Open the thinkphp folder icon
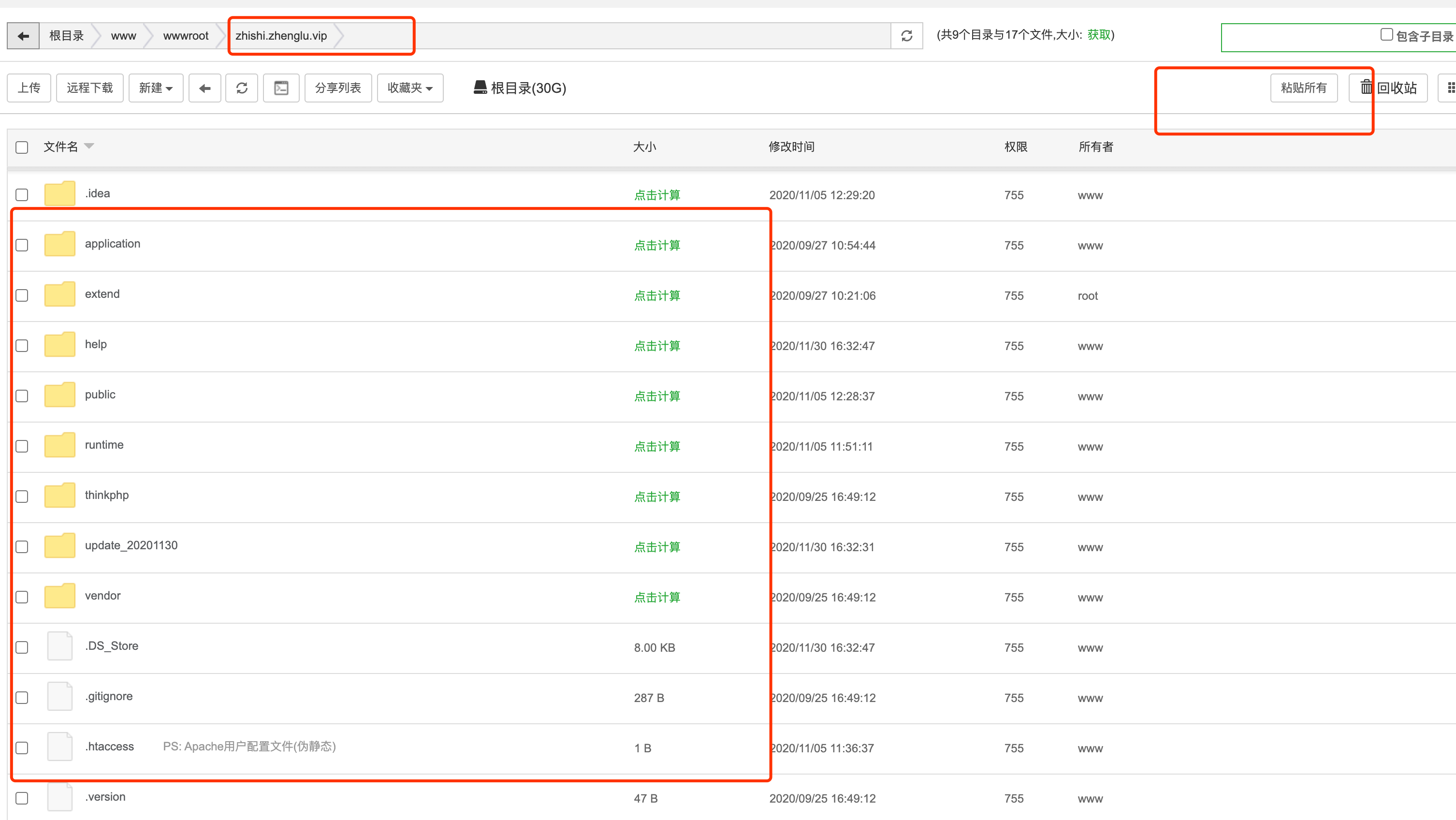 (x=60, y=496)
